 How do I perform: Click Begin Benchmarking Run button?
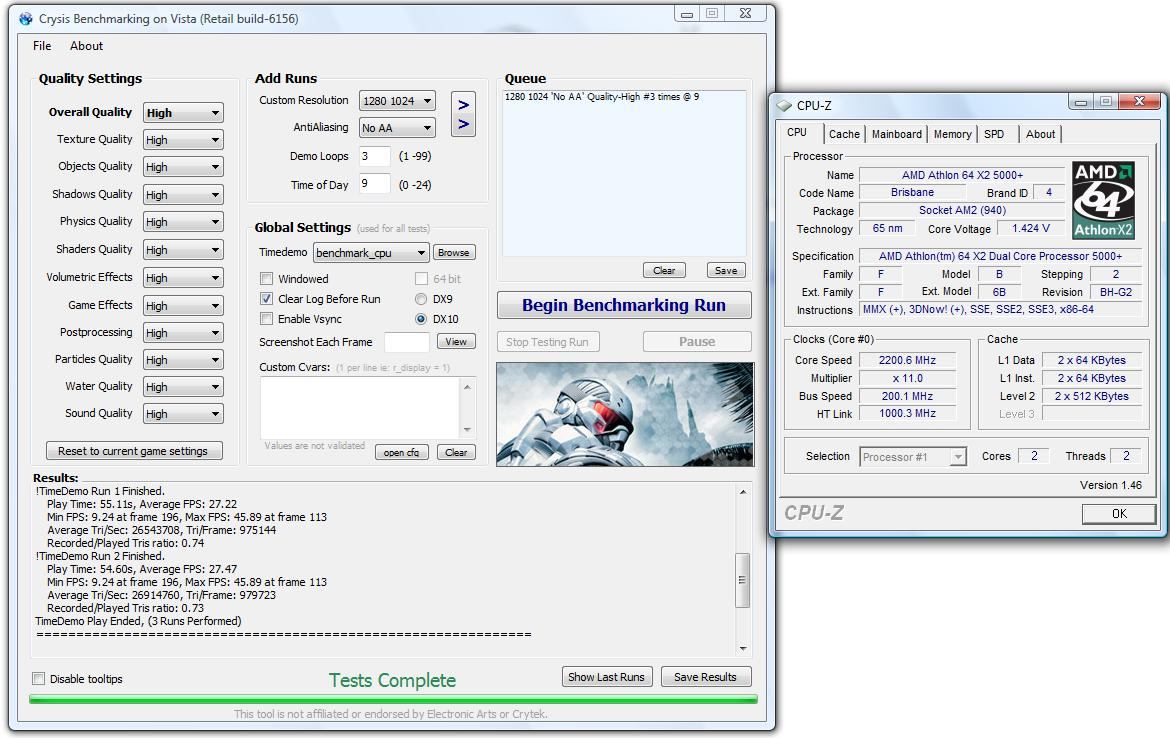pos(624,305)
